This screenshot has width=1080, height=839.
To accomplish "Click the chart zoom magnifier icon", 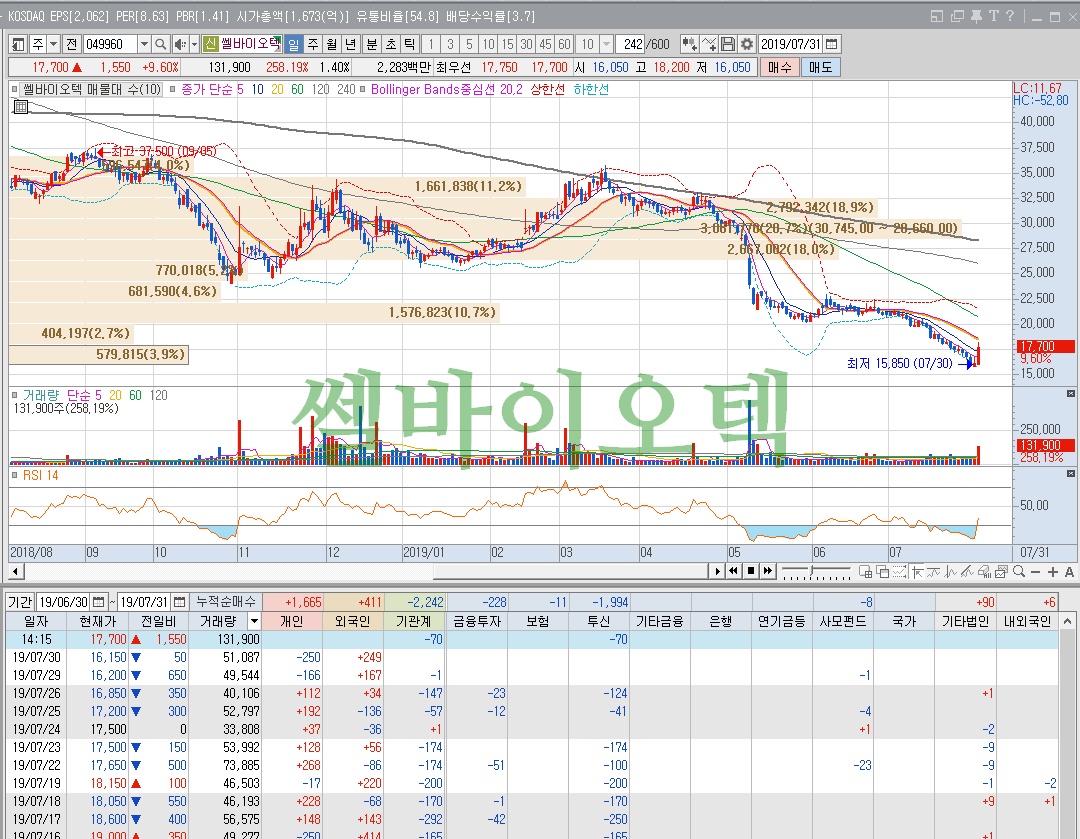I will point(1019,571).
